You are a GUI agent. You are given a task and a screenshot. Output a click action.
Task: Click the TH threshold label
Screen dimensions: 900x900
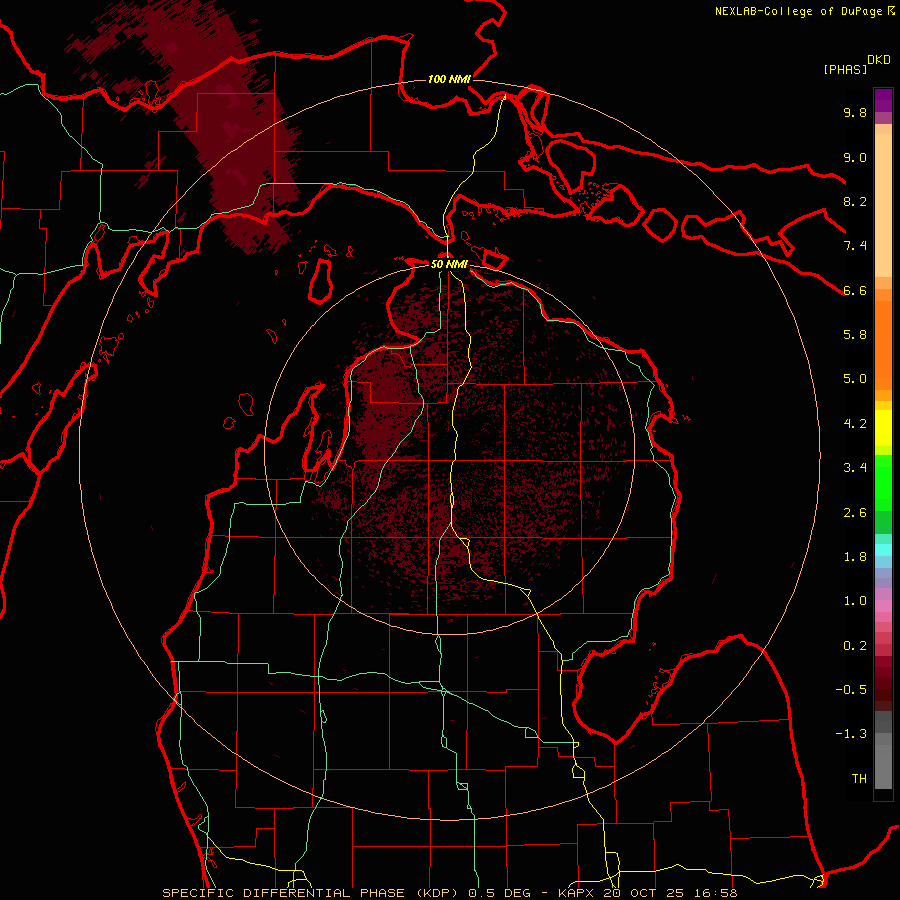pyautogui.click(x=859, y=779)
